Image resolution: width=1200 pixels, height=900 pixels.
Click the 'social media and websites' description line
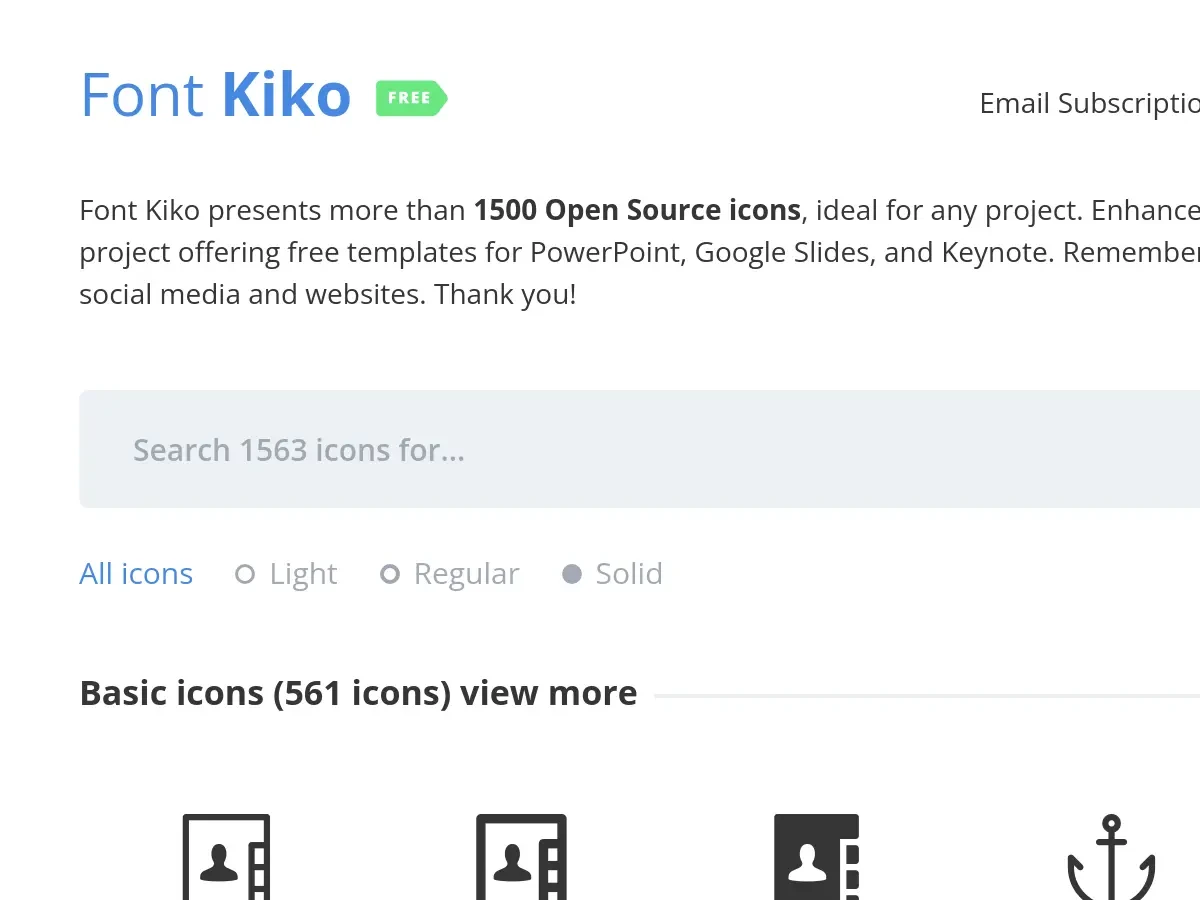[328, 295]
